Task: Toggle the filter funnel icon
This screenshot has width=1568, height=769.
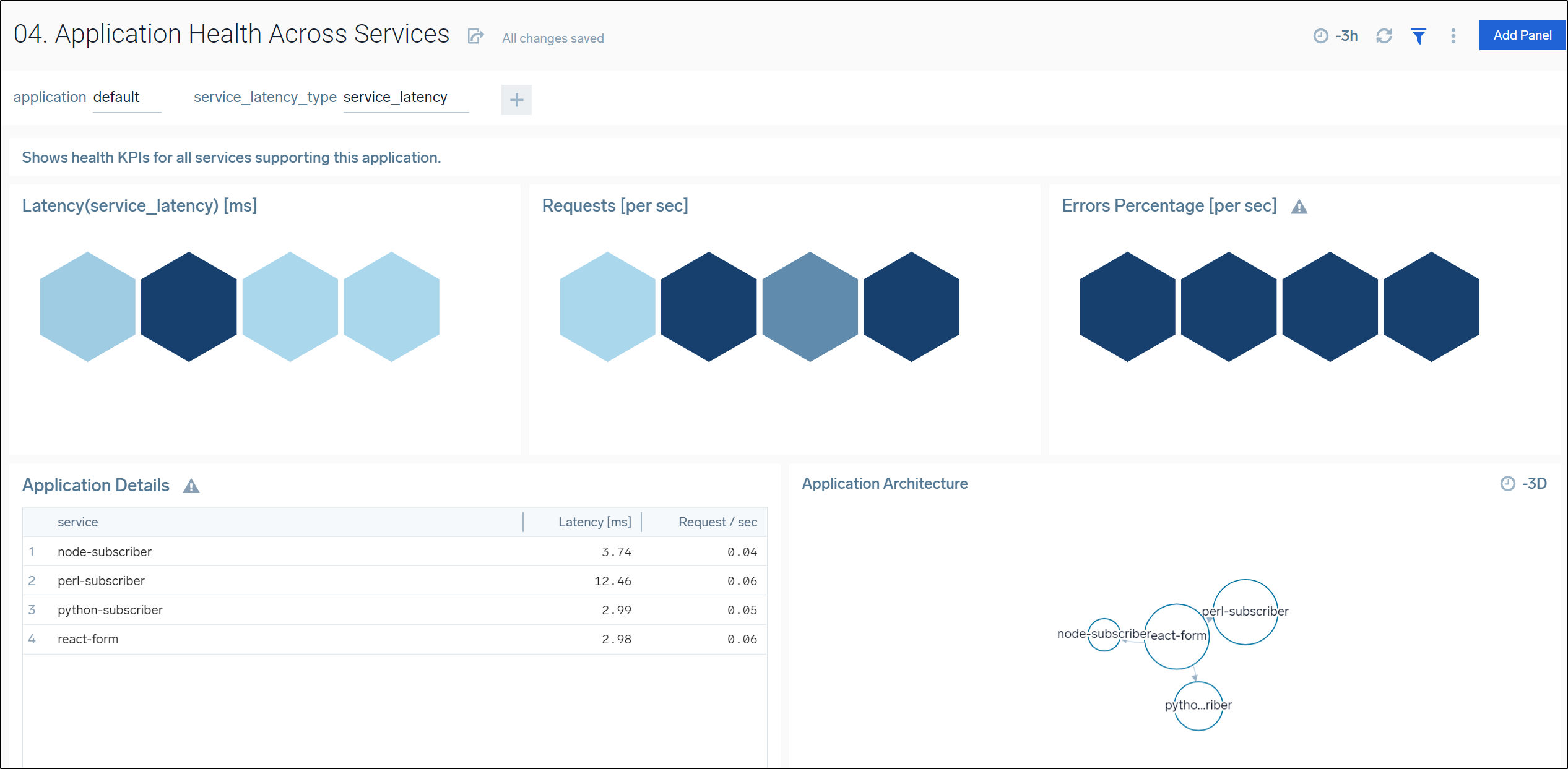Action: tap(1419, 36)
